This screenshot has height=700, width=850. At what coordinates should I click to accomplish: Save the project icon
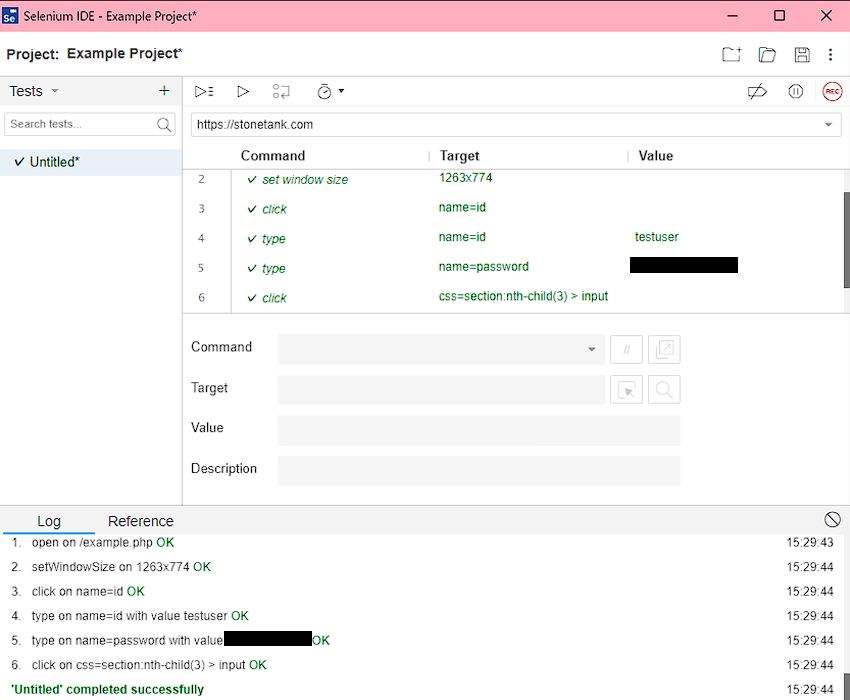tap(802, 54)
